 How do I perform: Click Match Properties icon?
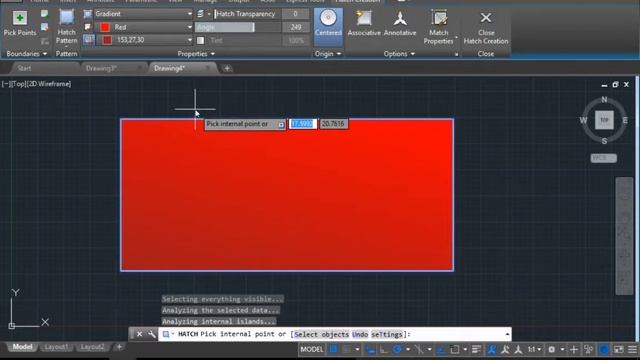pyautogui.click(x=439, y=18)
